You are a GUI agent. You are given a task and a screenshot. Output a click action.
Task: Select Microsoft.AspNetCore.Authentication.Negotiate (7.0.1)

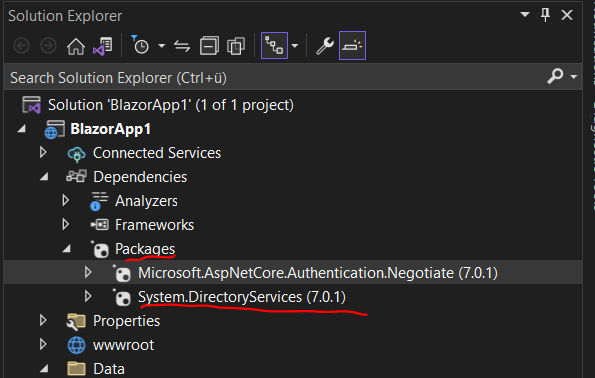318,273
